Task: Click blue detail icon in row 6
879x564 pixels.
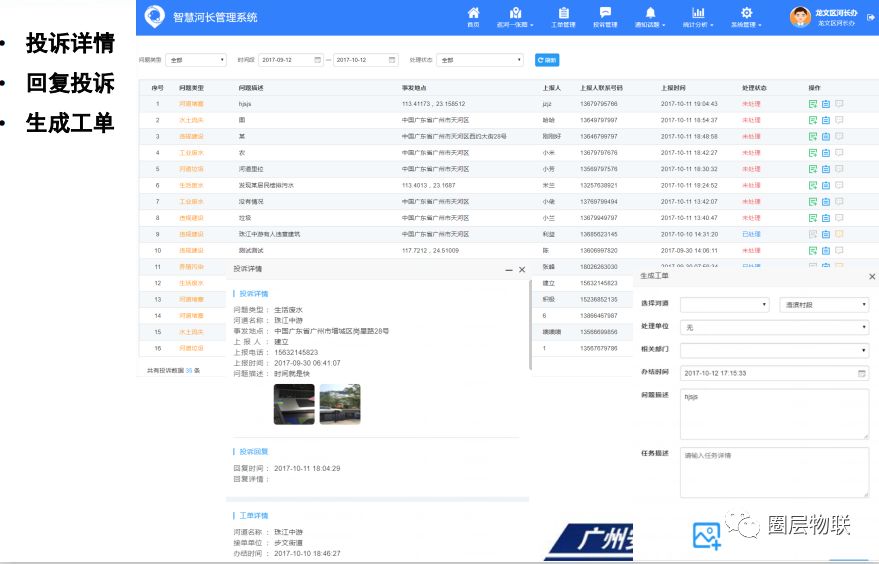Action: [826, 185]
